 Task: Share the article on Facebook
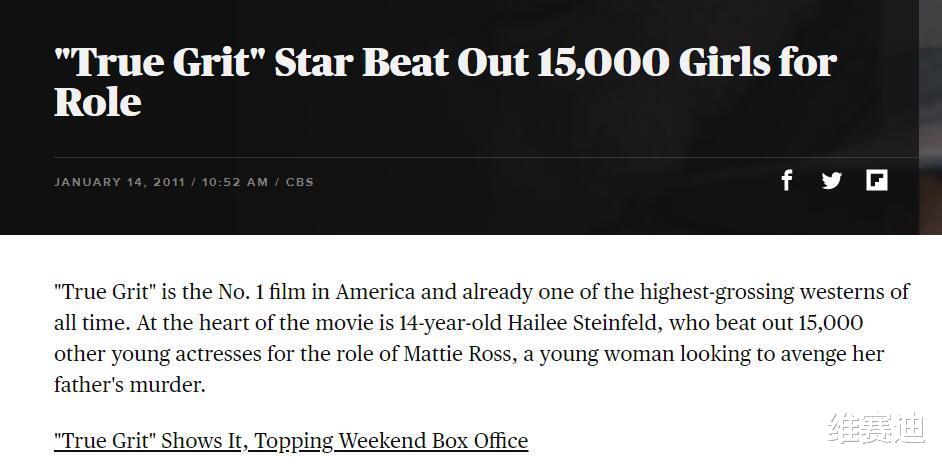(x=787, y=180)
